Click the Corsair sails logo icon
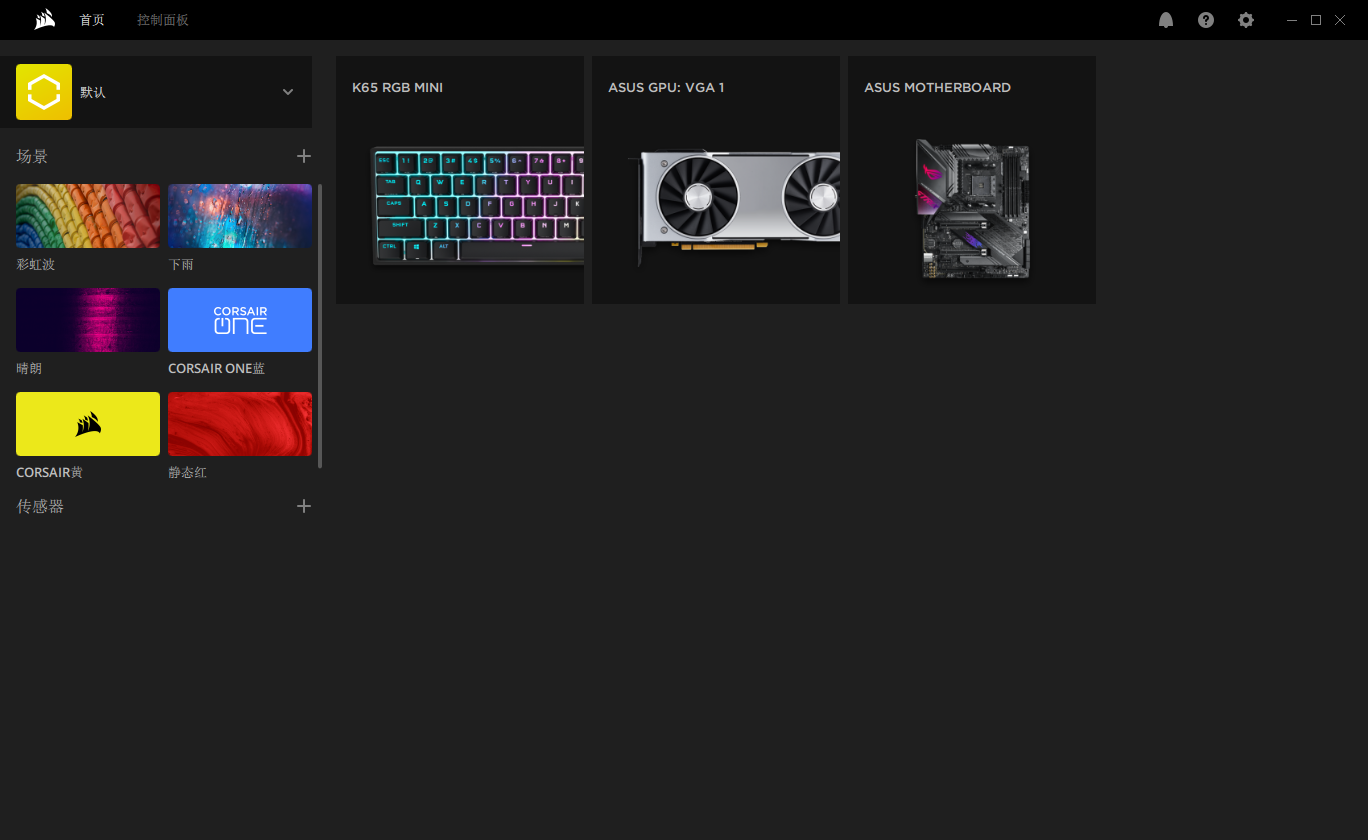1368x840 pixels. pyautogui.click(x=44, y=20)
